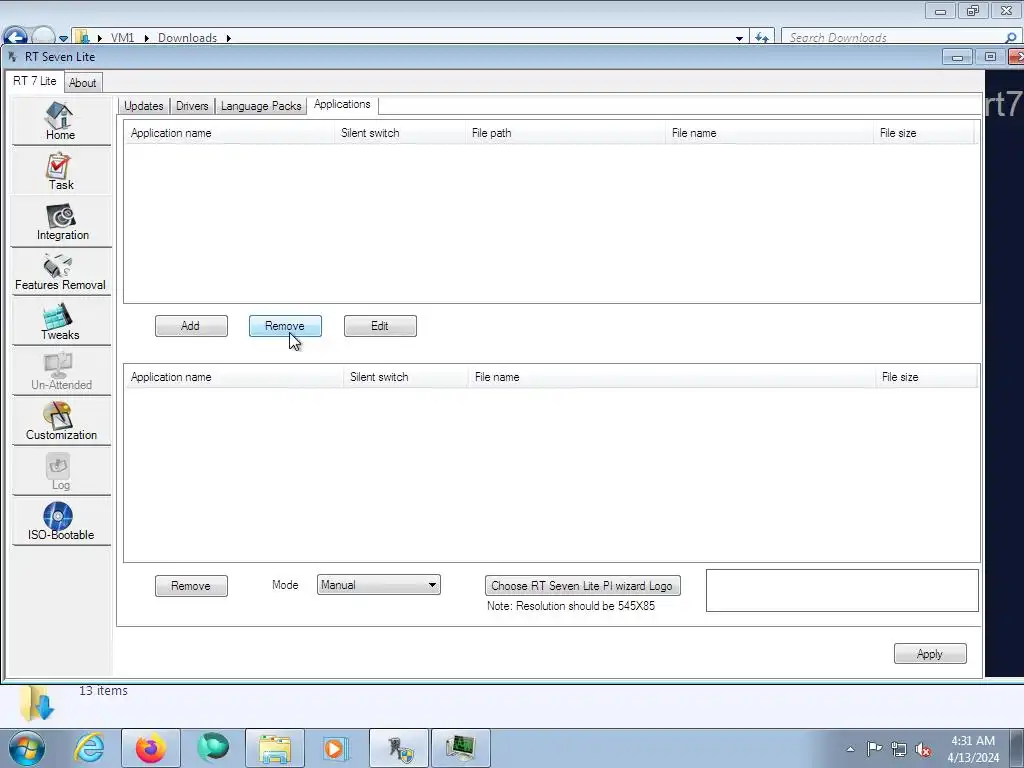Click lower list Silent switch column header
Image resolution: width=1024 pixels, height=768 pixels.
(x=406, y=377)
